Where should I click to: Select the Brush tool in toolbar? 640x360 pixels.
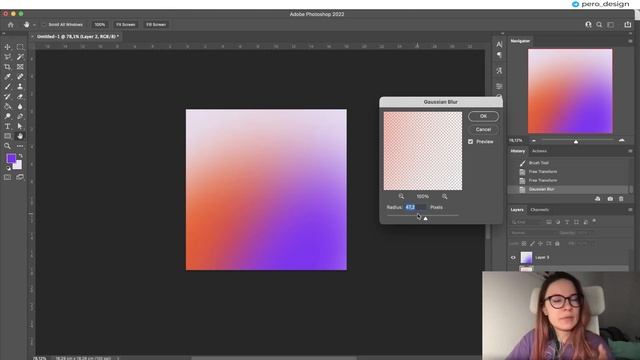click(x=7, y=87)
